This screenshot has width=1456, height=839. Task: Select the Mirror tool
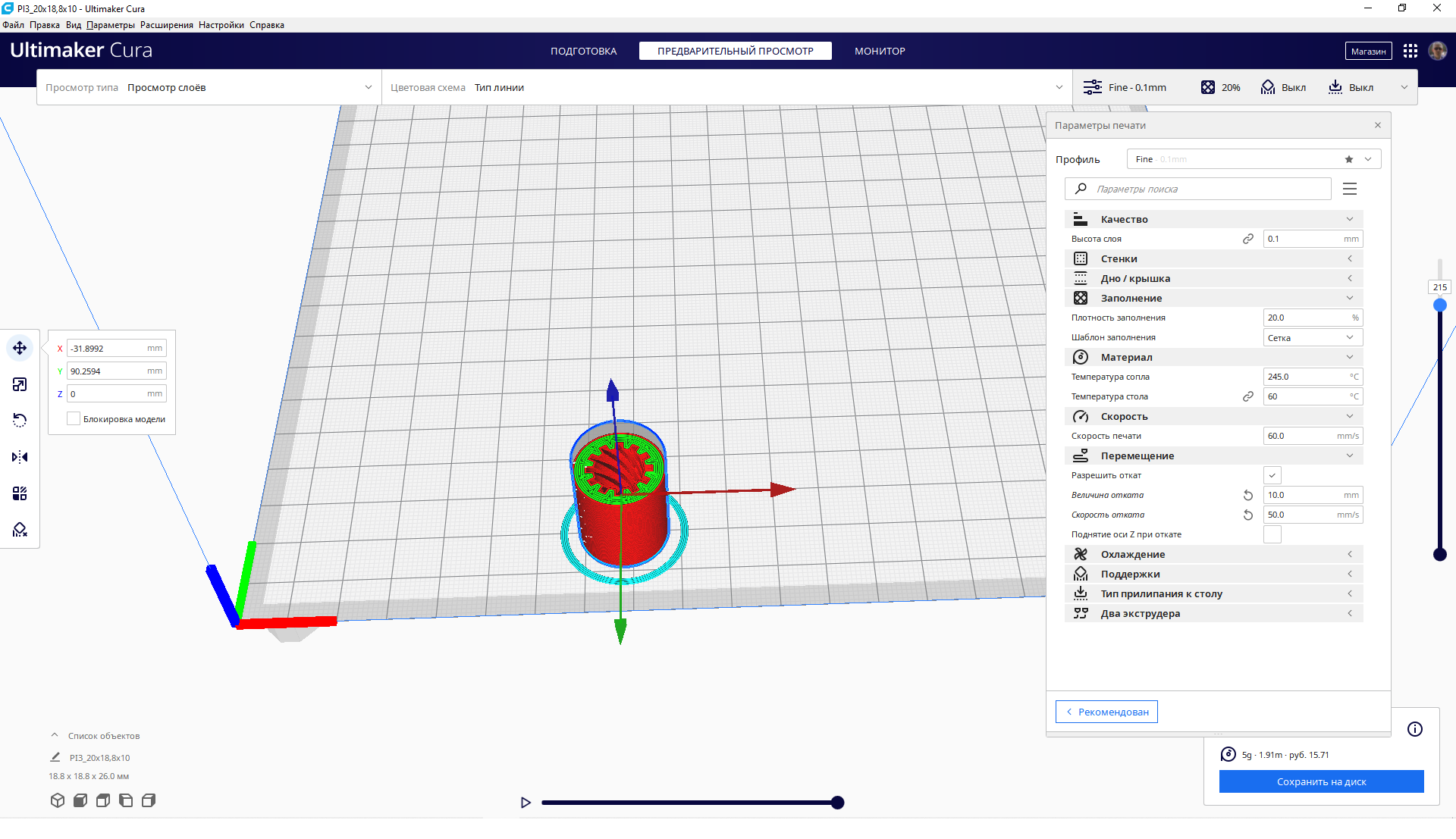pos(20,457)
